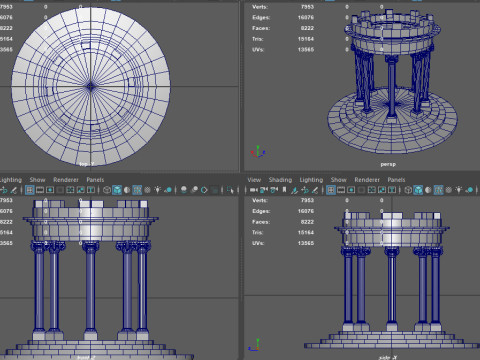Viewport: 480px width, 360px height.
Task: Open Panels menu of front panel
Action: coord(95,180)
